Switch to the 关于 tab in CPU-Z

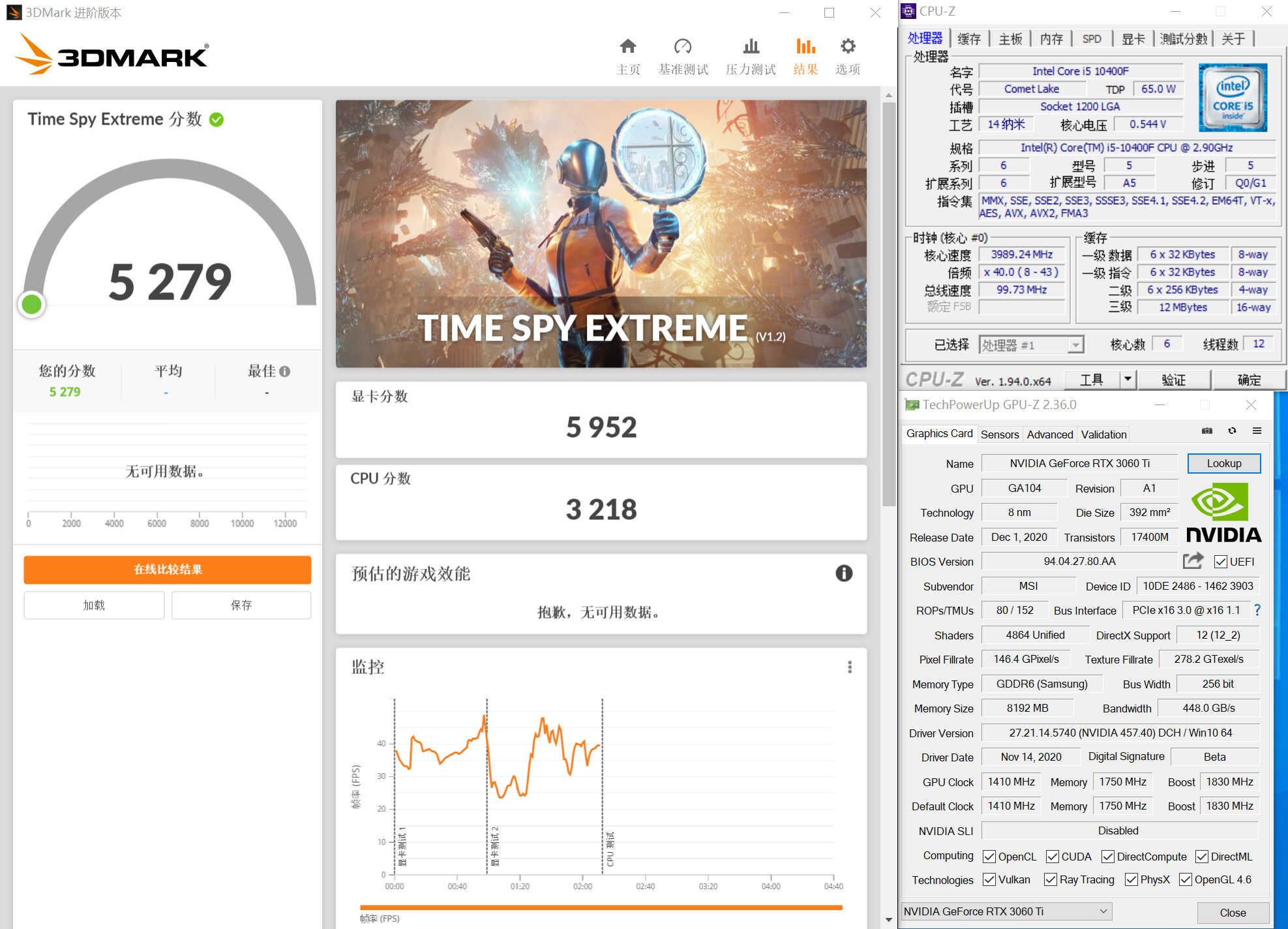(1233, 38)
